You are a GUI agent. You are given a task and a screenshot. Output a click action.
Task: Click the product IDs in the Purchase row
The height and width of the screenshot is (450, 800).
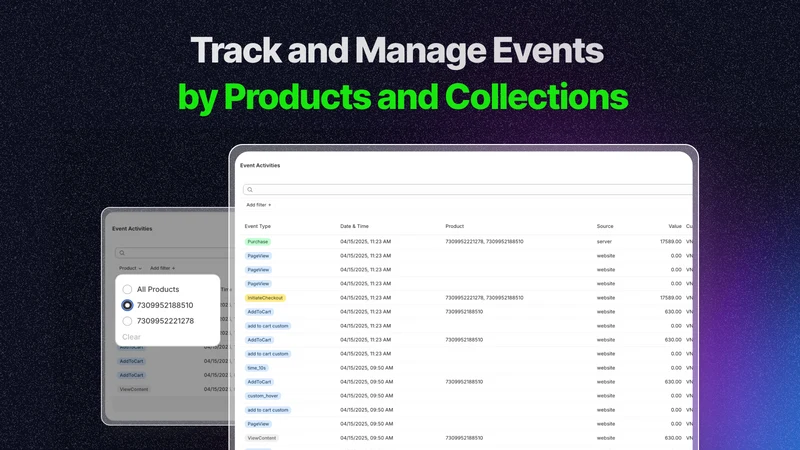[x=484, y=242]
